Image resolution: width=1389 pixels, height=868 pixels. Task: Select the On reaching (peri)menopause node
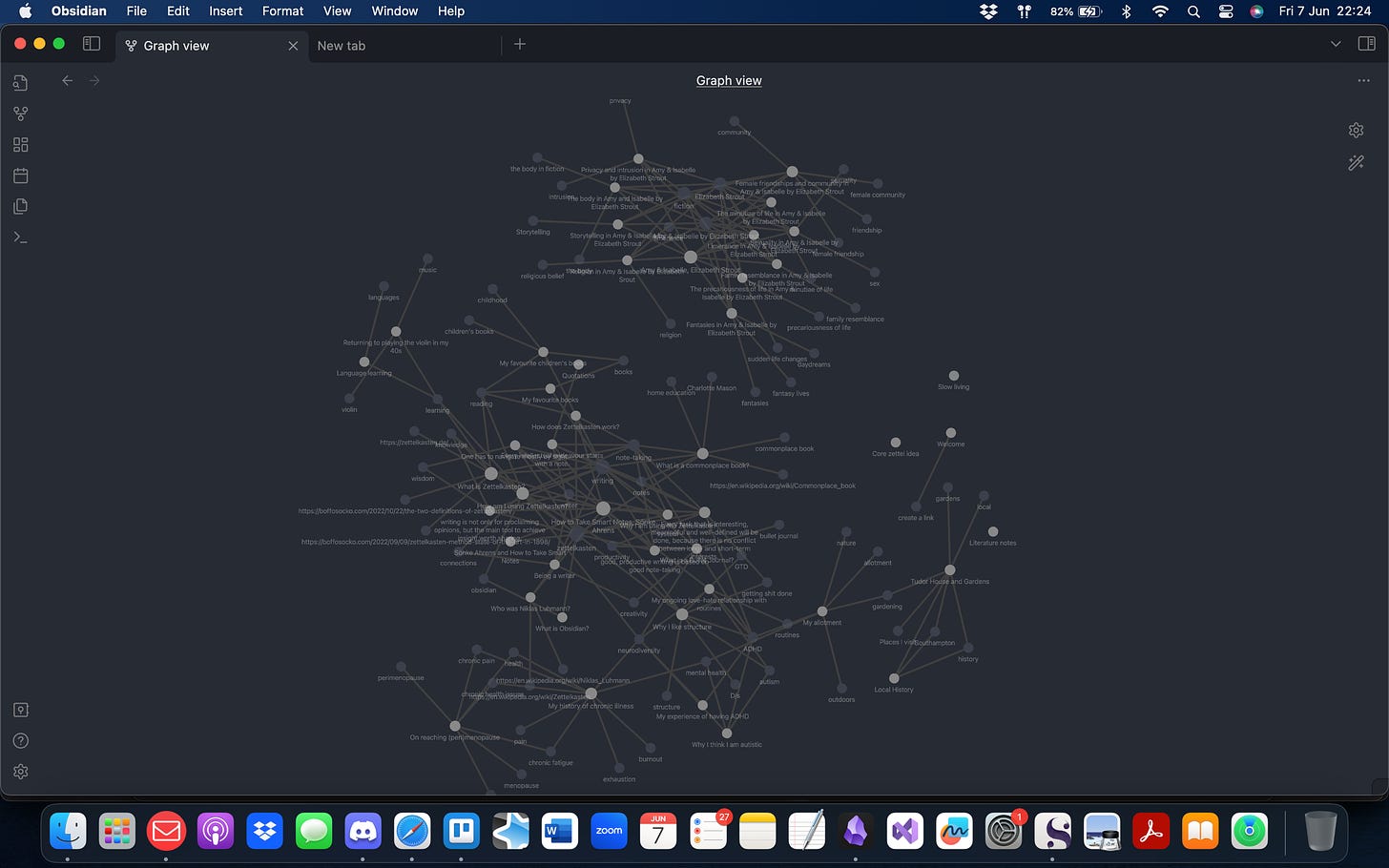point(455,726)
